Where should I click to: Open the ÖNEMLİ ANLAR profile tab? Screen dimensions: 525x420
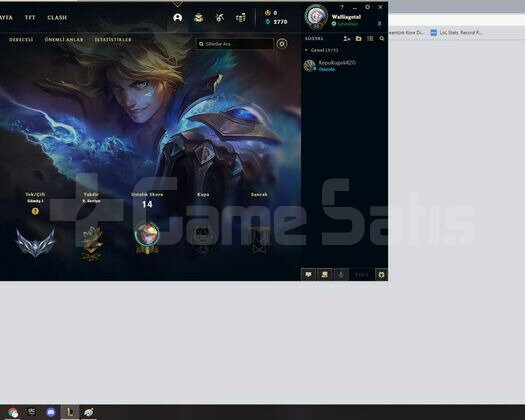coord(64,40)
